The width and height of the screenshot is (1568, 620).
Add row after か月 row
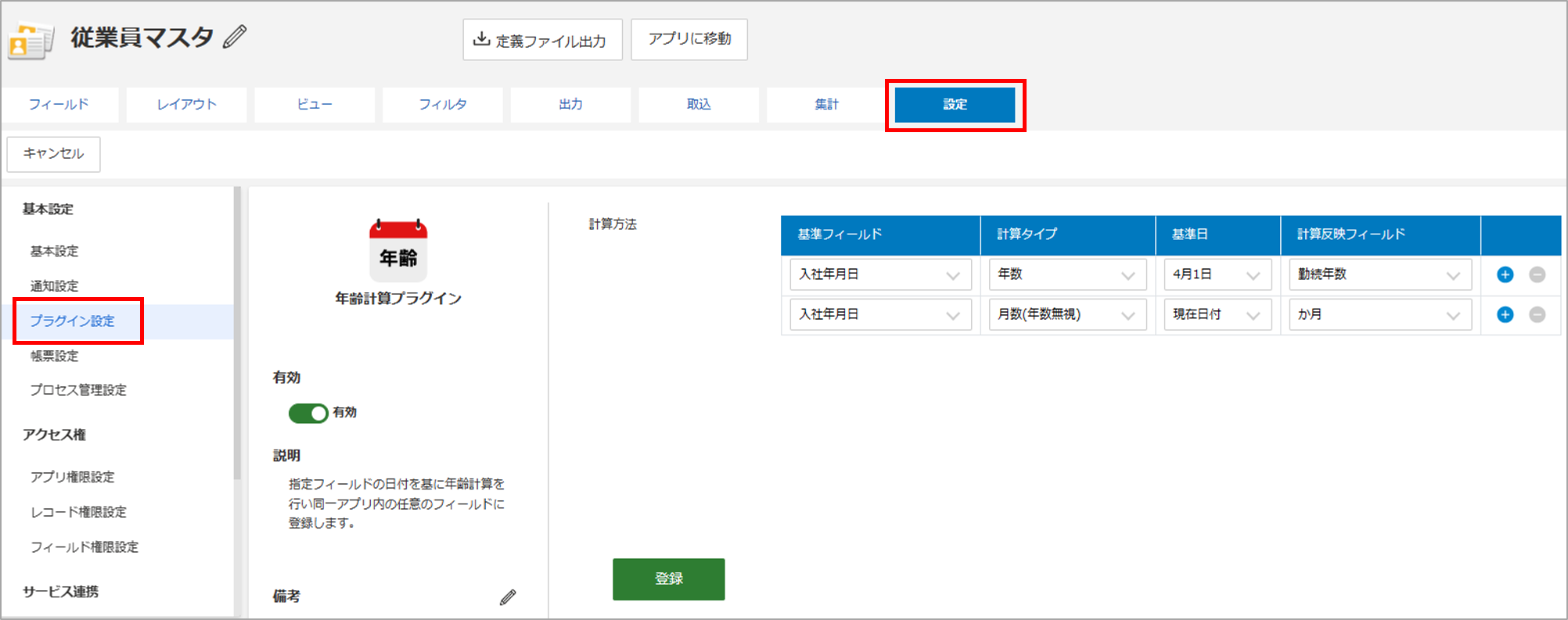coord(1505,314)
